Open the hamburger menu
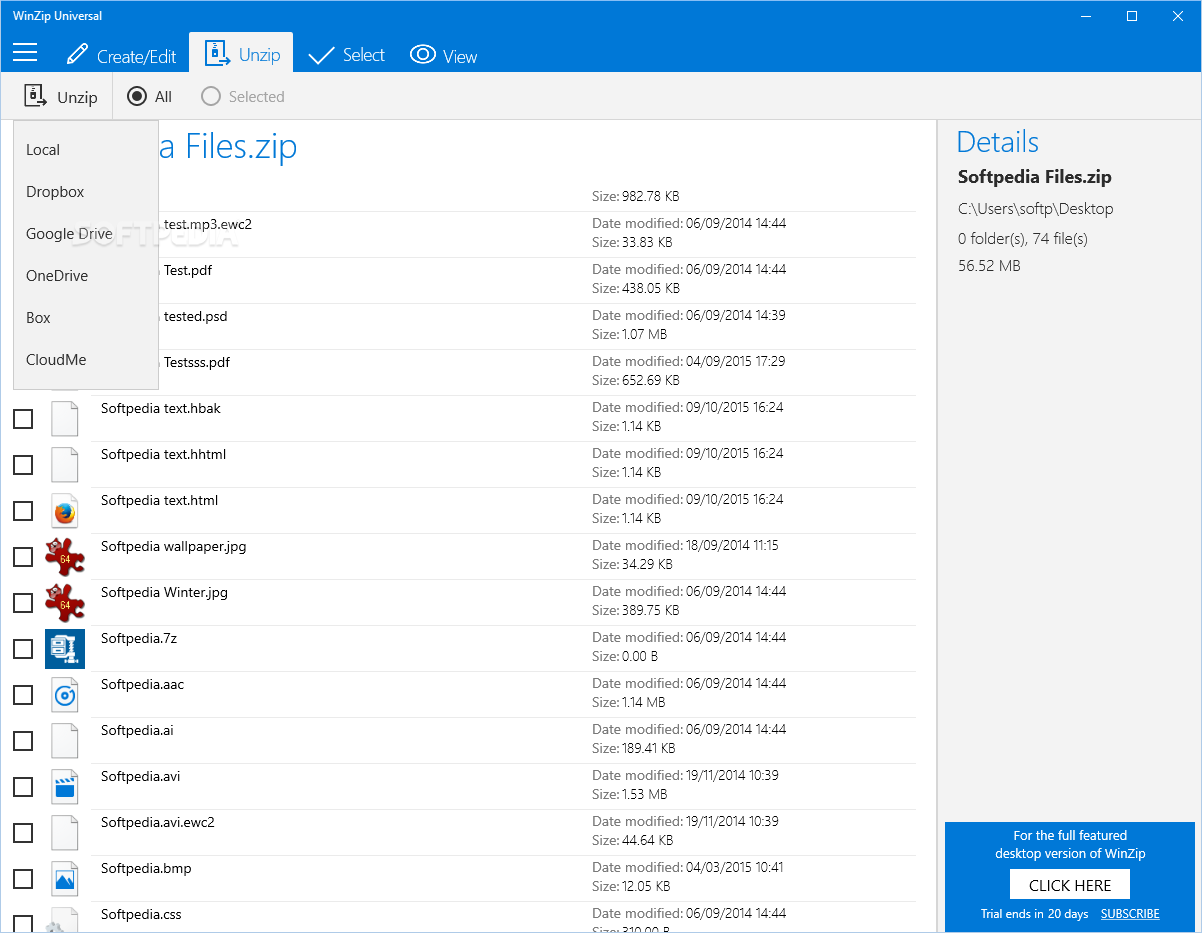The image size is (1202, 933). (25, 53)
